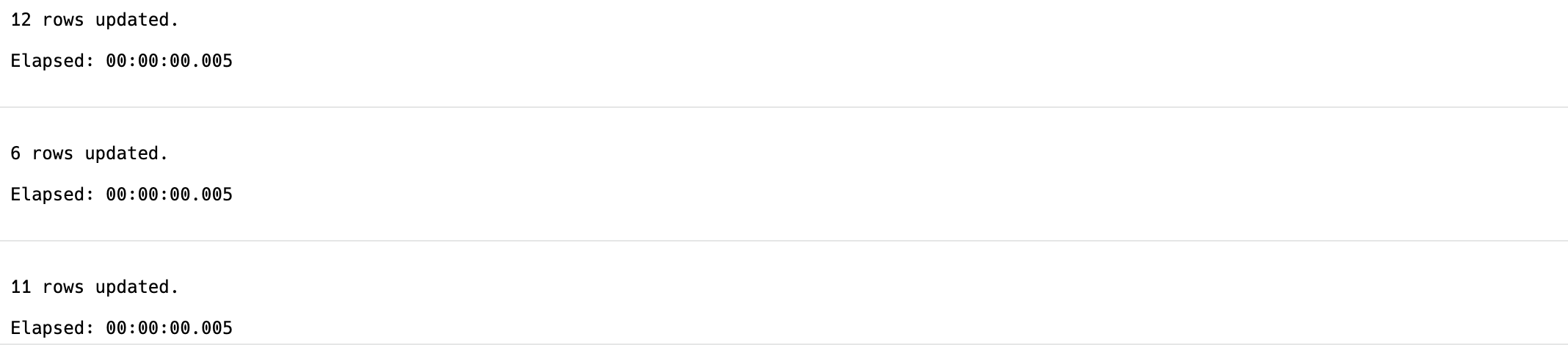The height and width of the screenshot is (345, 1568).
Task: Click the word "updated." in the 6 rows message
Action: [126, 153]
